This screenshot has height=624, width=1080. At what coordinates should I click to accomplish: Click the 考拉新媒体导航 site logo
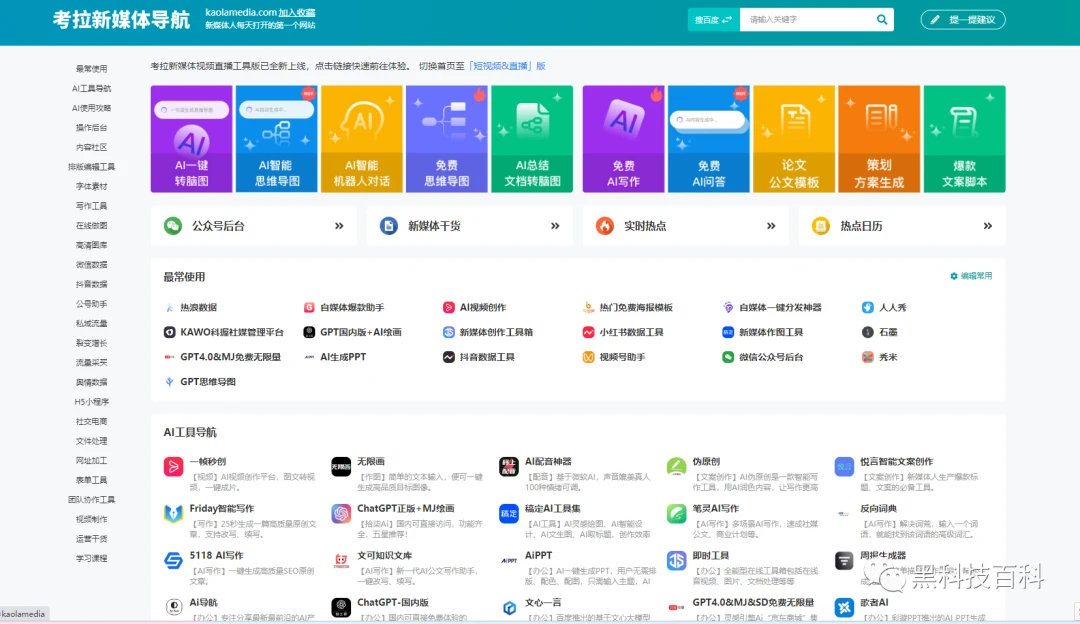click(121, 19)
